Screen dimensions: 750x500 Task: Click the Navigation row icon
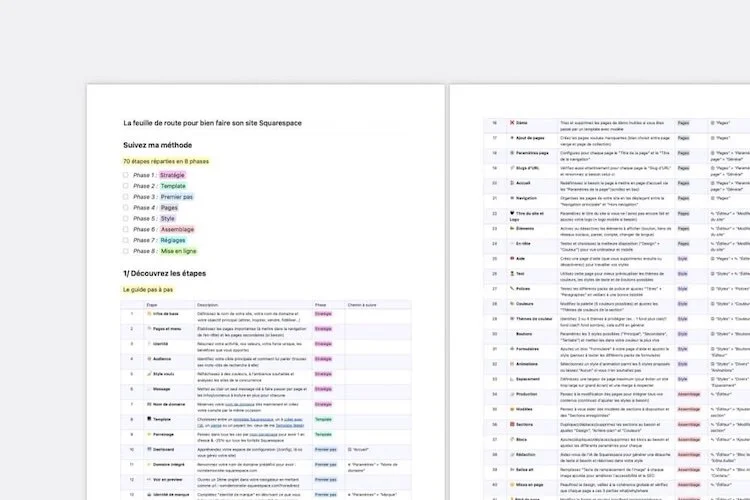[512, 198]
